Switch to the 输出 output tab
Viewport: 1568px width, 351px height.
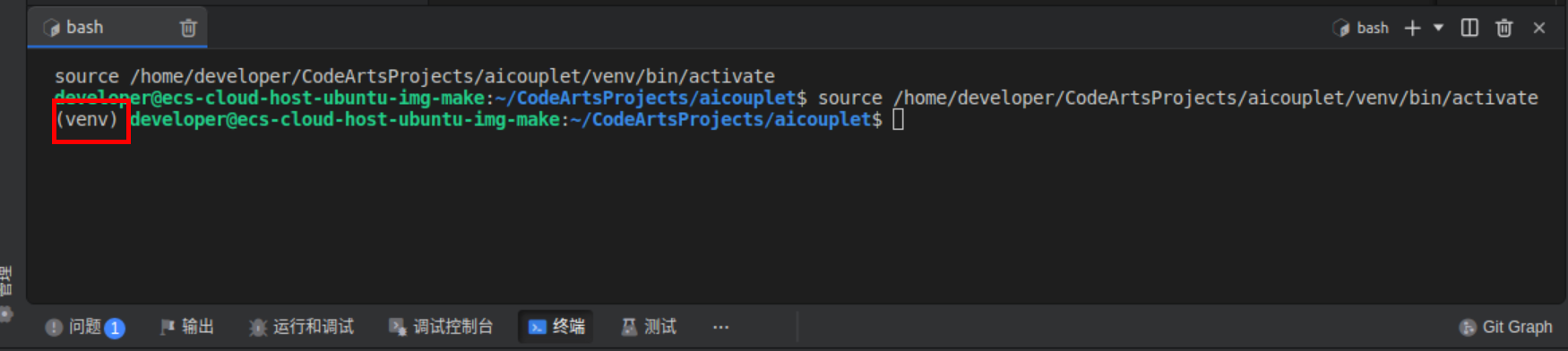pos(186,327)
